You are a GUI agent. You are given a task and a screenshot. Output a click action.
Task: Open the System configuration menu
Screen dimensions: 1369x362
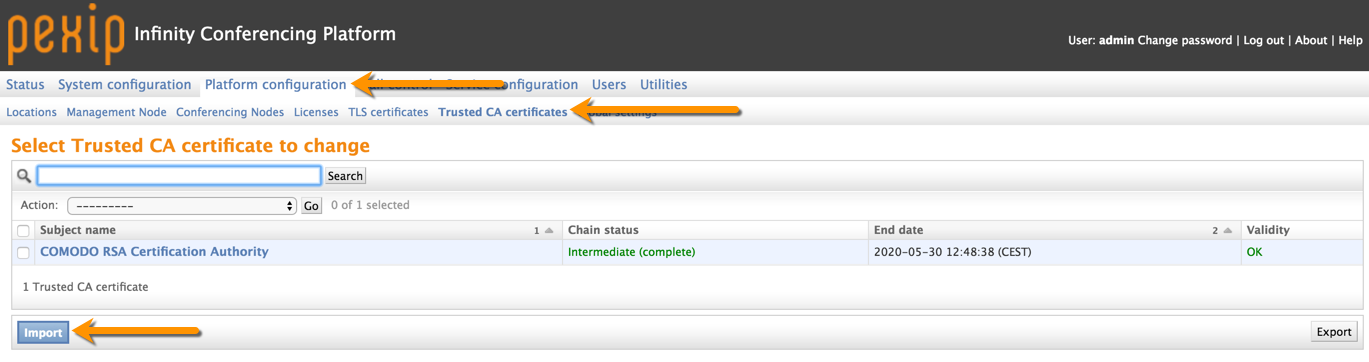pyautogui.click(x=124, y=85)
